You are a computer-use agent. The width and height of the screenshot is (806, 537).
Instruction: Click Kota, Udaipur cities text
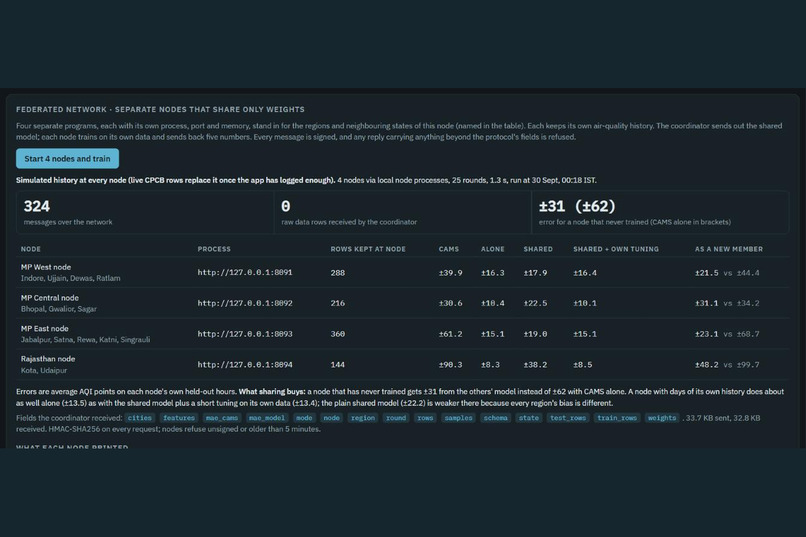(x=44, y=370)
